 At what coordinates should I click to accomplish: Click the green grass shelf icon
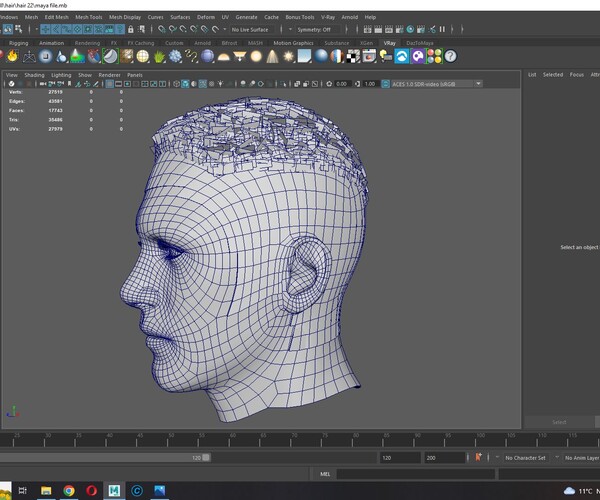159,57
